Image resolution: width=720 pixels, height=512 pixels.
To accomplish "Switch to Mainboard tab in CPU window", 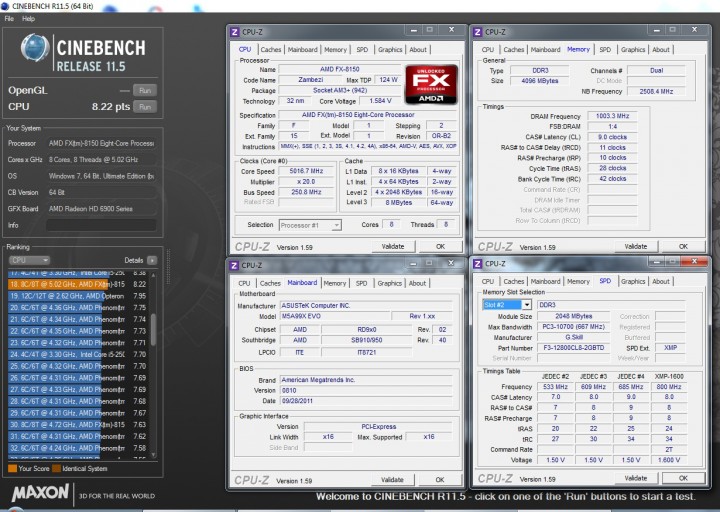I will click(303, 50).
